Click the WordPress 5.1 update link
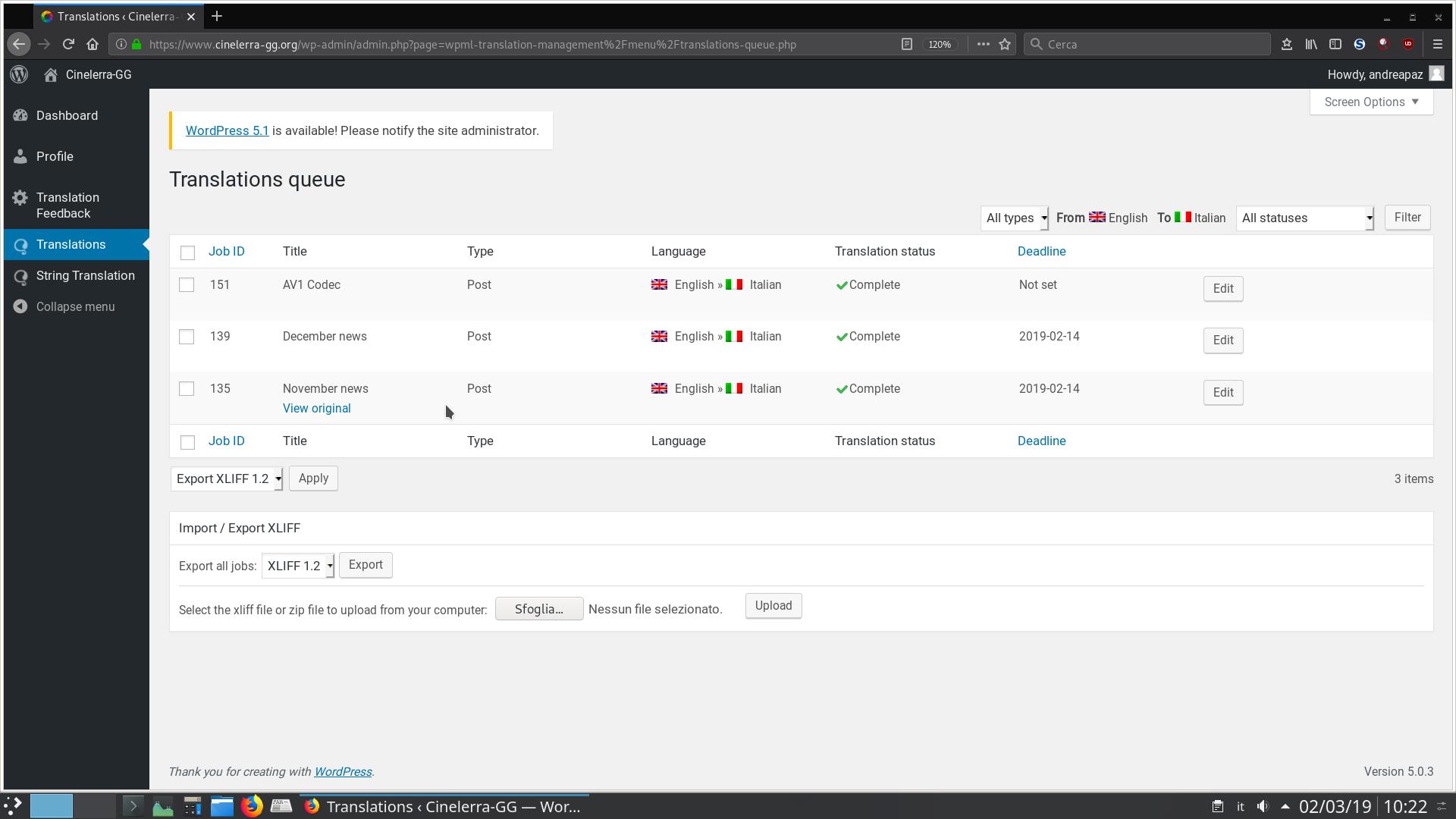This screenshot has width=1456, height=819. 227,130
